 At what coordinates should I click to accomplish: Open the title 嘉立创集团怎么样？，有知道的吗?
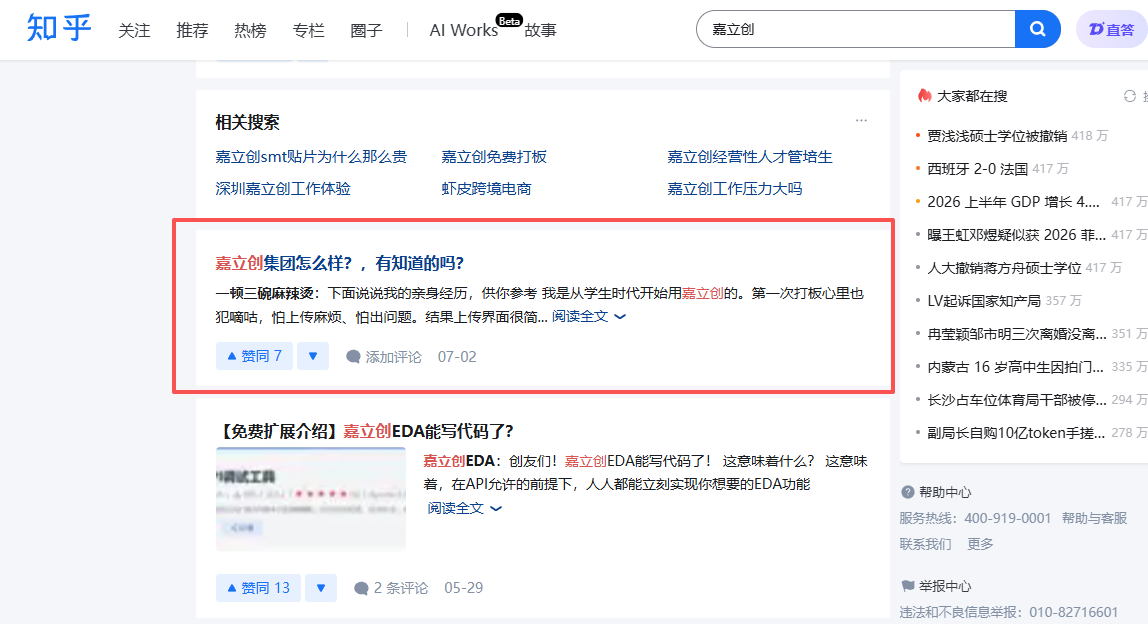pos(340,263)
